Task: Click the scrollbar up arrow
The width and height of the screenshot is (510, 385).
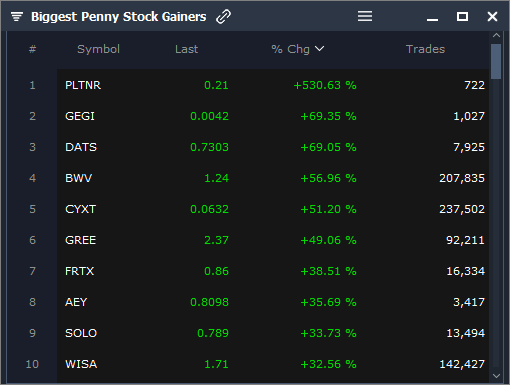Action: click(x=496, y=35)
